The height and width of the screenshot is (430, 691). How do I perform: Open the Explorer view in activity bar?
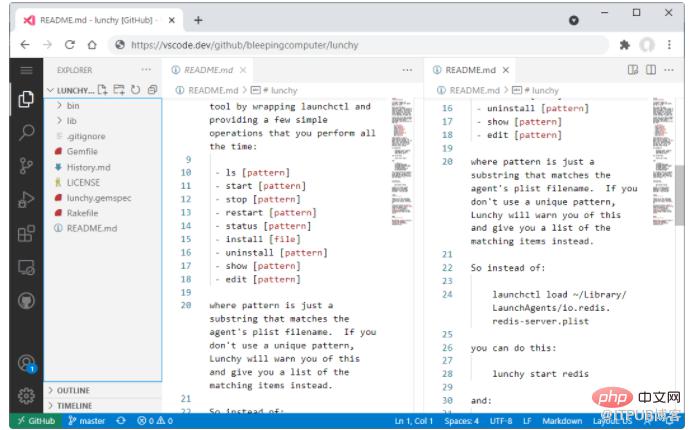(x=26, y=99)
